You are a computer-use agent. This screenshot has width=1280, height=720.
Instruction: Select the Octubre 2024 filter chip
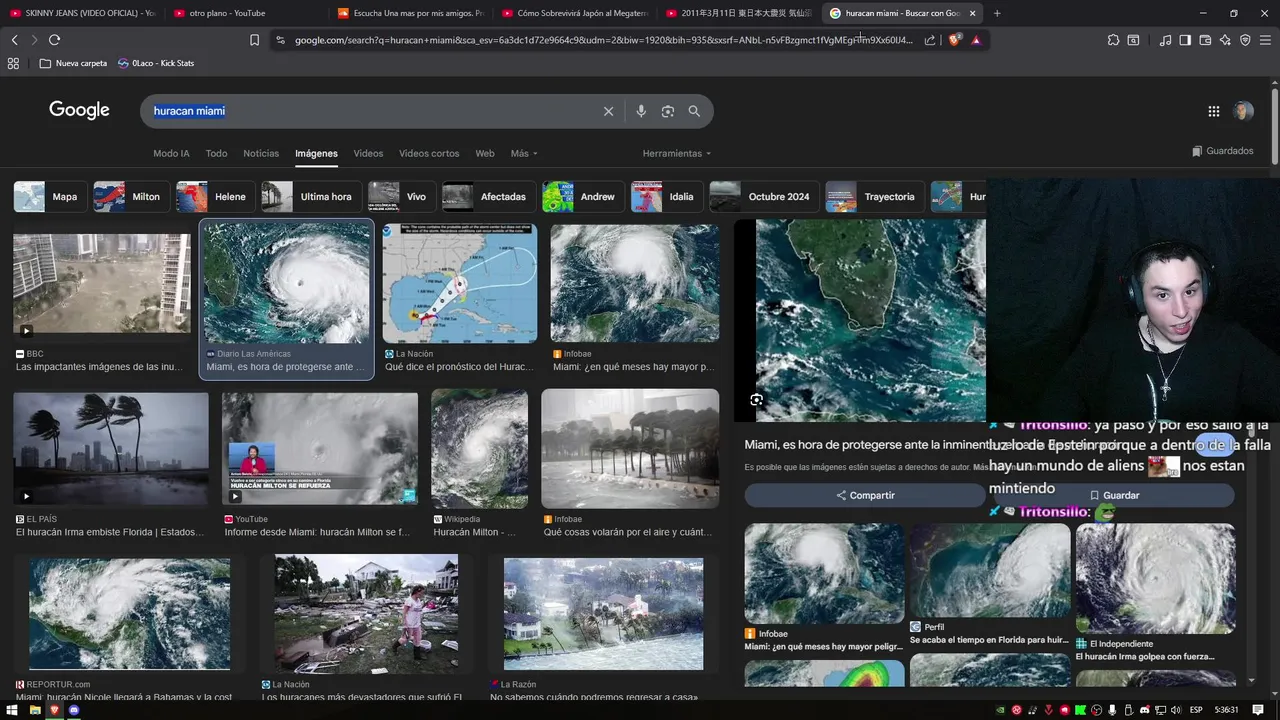click(x=764, y=197)
